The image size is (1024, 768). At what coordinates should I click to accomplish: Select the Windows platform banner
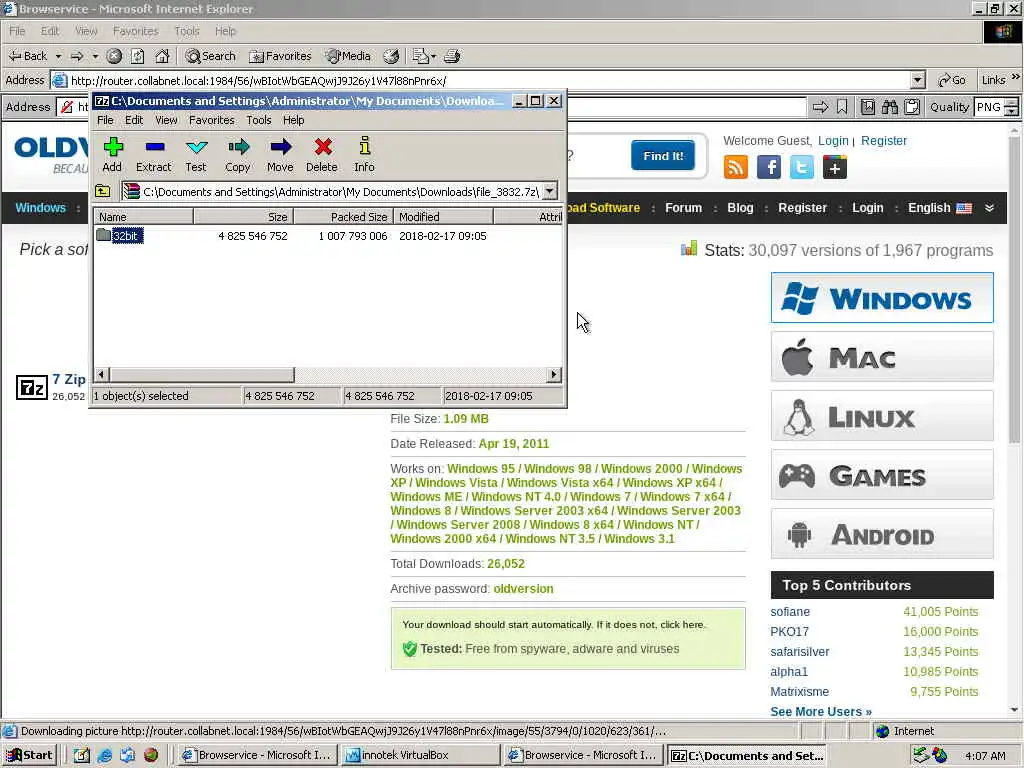pos(882,298)
